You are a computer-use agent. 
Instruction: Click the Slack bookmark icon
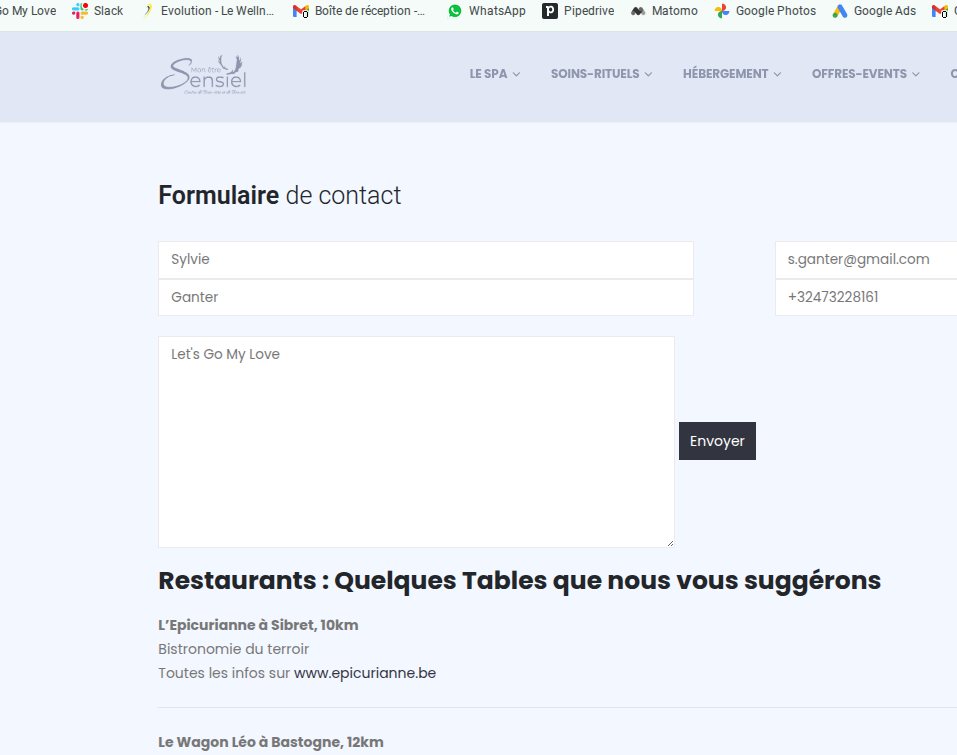click(80, 11)
